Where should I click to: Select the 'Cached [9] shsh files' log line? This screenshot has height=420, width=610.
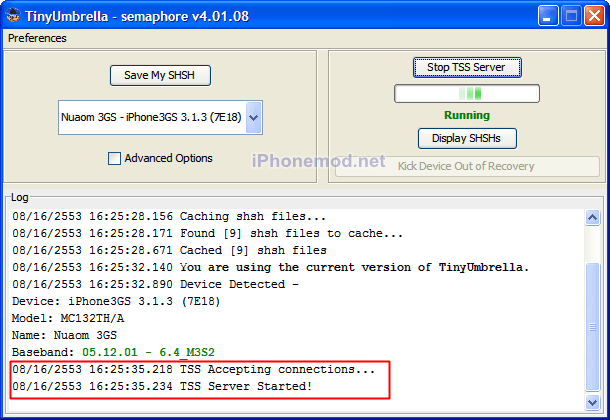169,250
